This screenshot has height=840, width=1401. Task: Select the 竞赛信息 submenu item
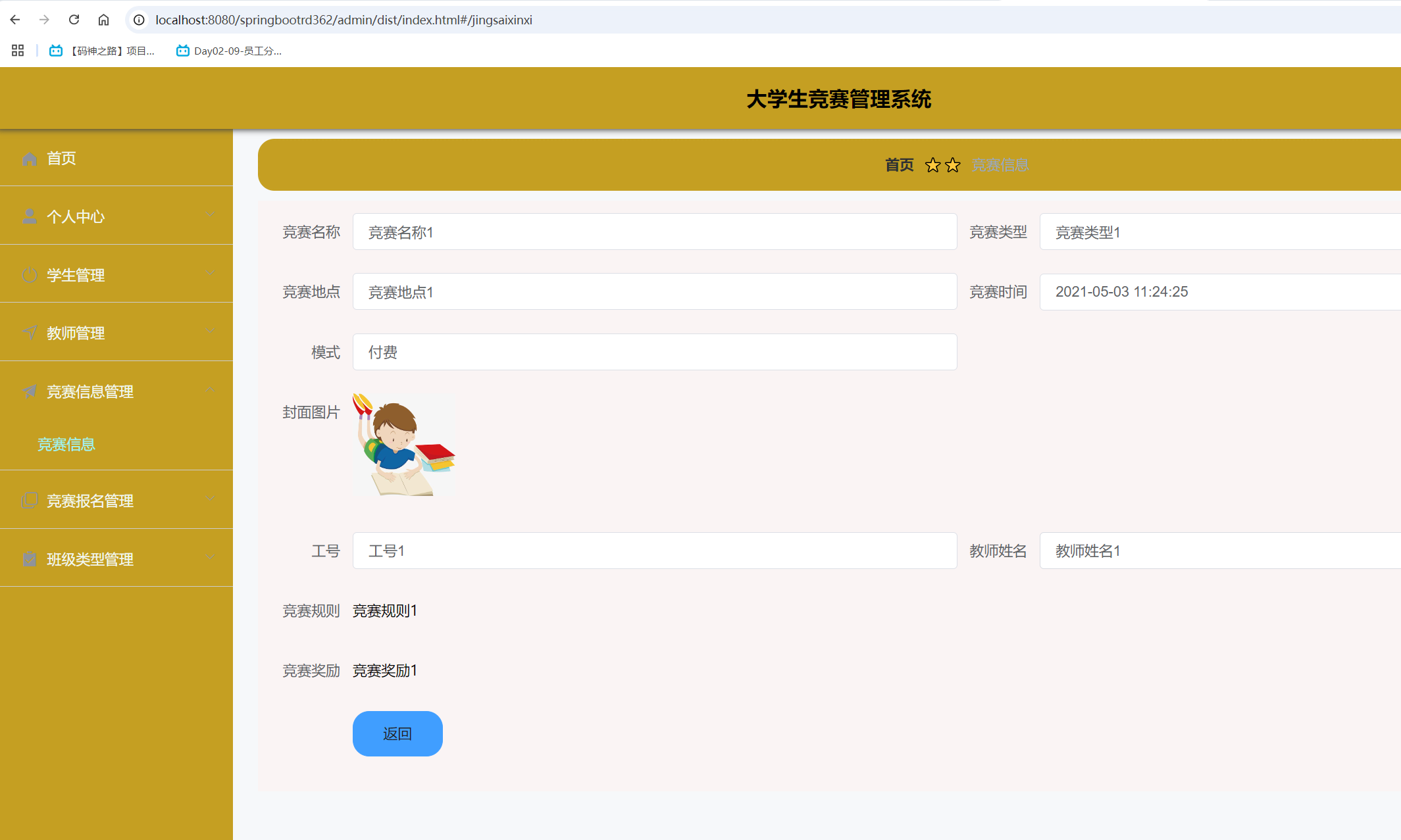pos(66,445)
